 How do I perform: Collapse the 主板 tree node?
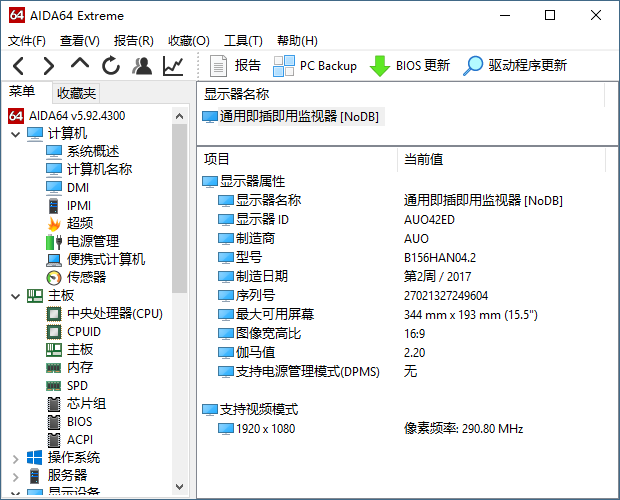coord(16,296)
